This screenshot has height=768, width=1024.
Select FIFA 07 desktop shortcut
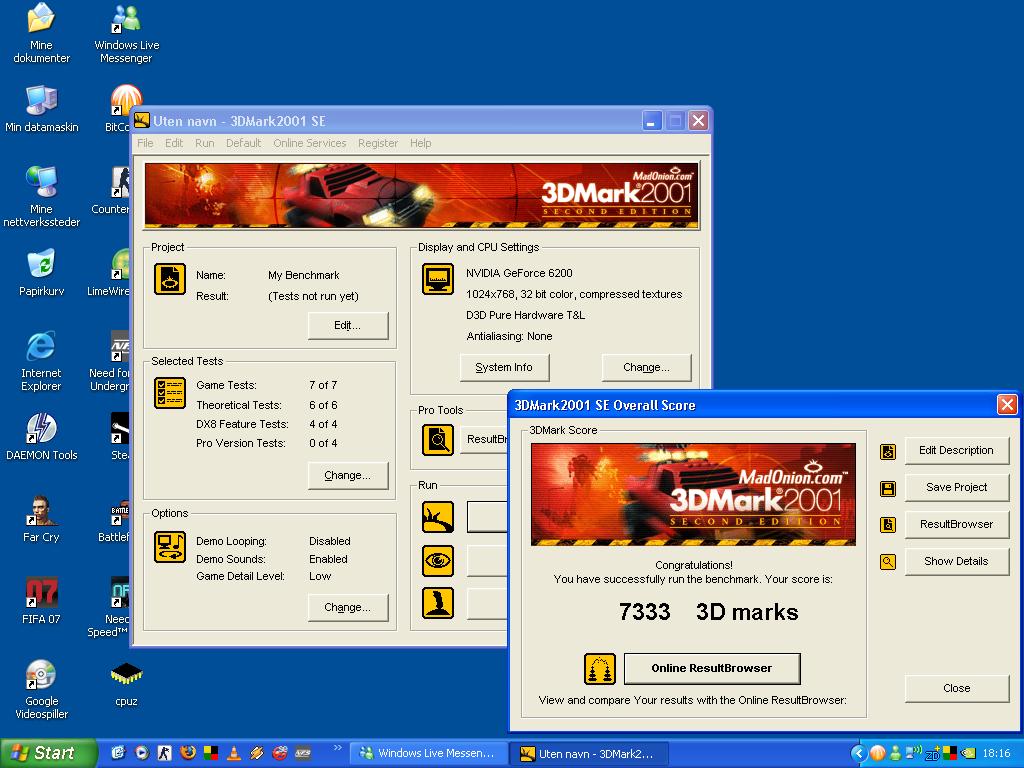pos(41,601)
